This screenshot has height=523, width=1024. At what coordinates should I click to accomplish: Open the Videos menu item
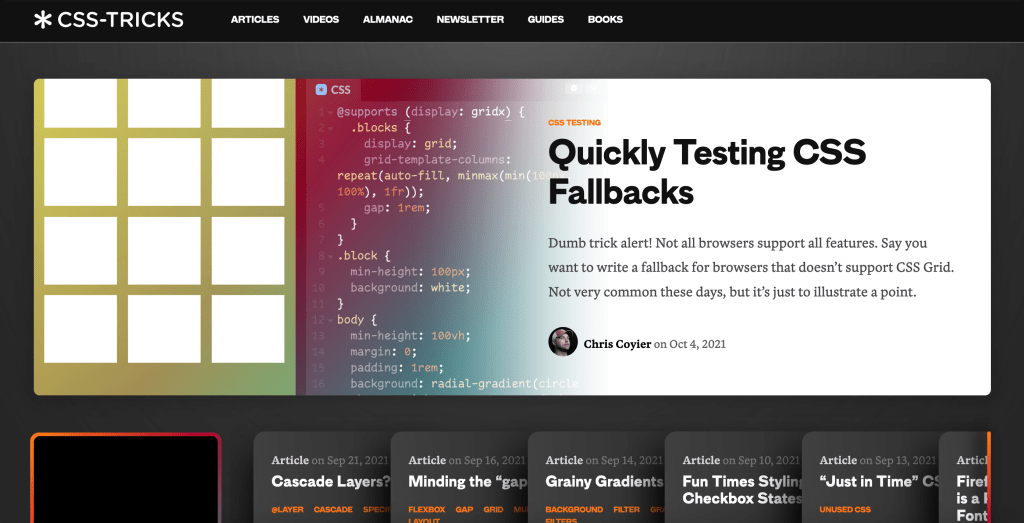point(321,20)
